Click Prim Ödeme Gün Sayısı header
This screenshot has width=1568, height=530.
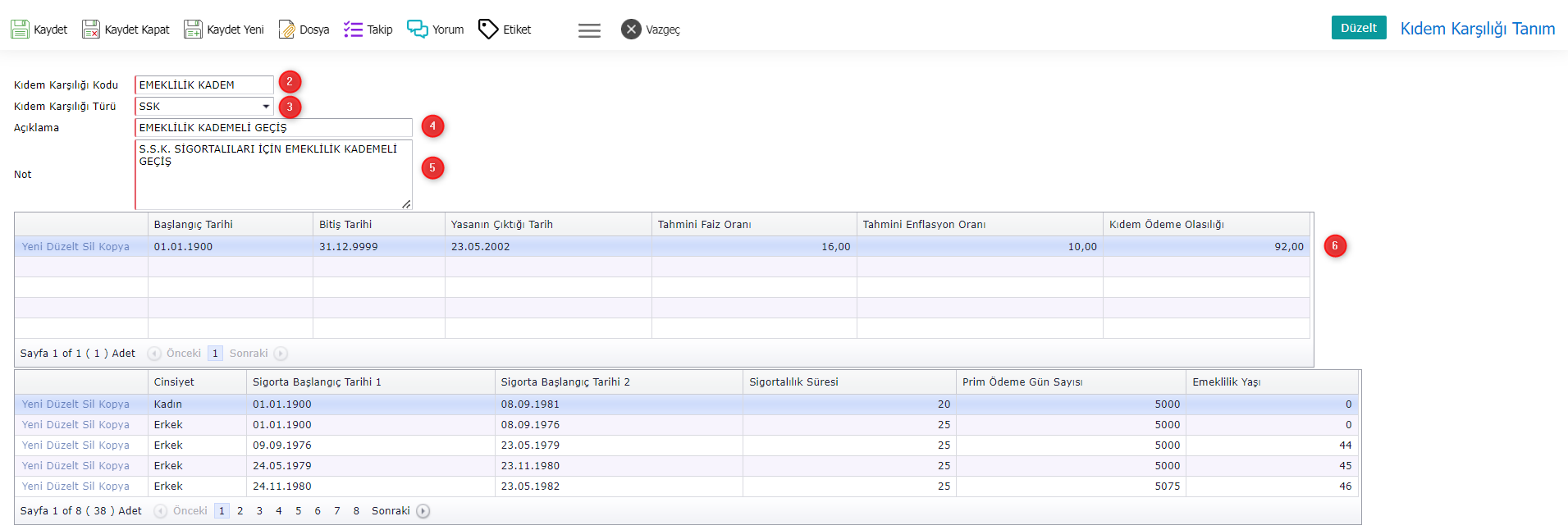pyautogui.click(x=1071, y=382)
